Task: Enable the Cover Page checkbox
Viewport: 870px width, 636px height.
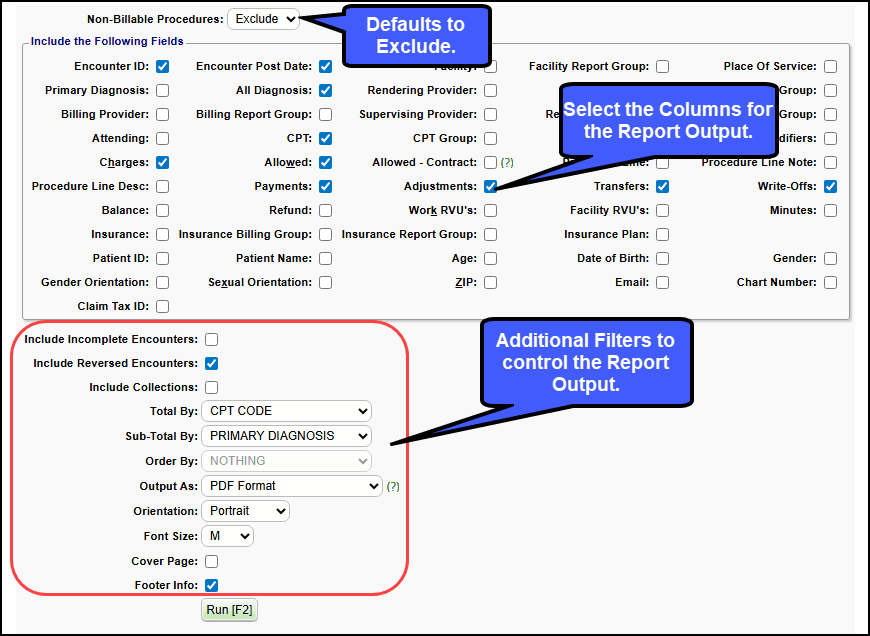Action: pyautogui.click(x=211, y=562)
